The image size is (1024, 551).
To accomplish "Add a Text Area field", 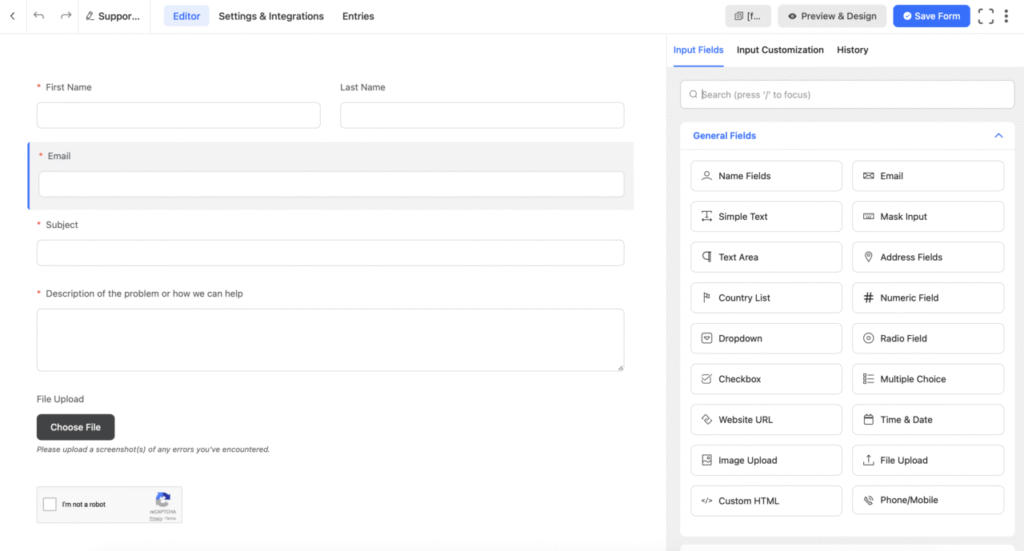I will pos(766,257).
